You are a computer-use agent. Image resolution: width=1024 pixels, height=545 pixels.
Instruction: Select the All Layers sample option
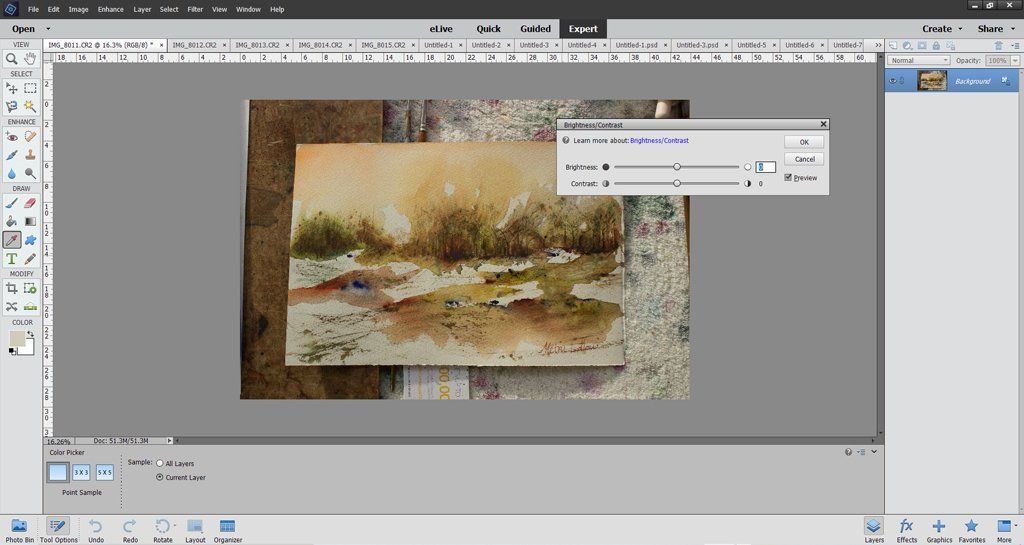pyautogui.click(x=160, y=463)
